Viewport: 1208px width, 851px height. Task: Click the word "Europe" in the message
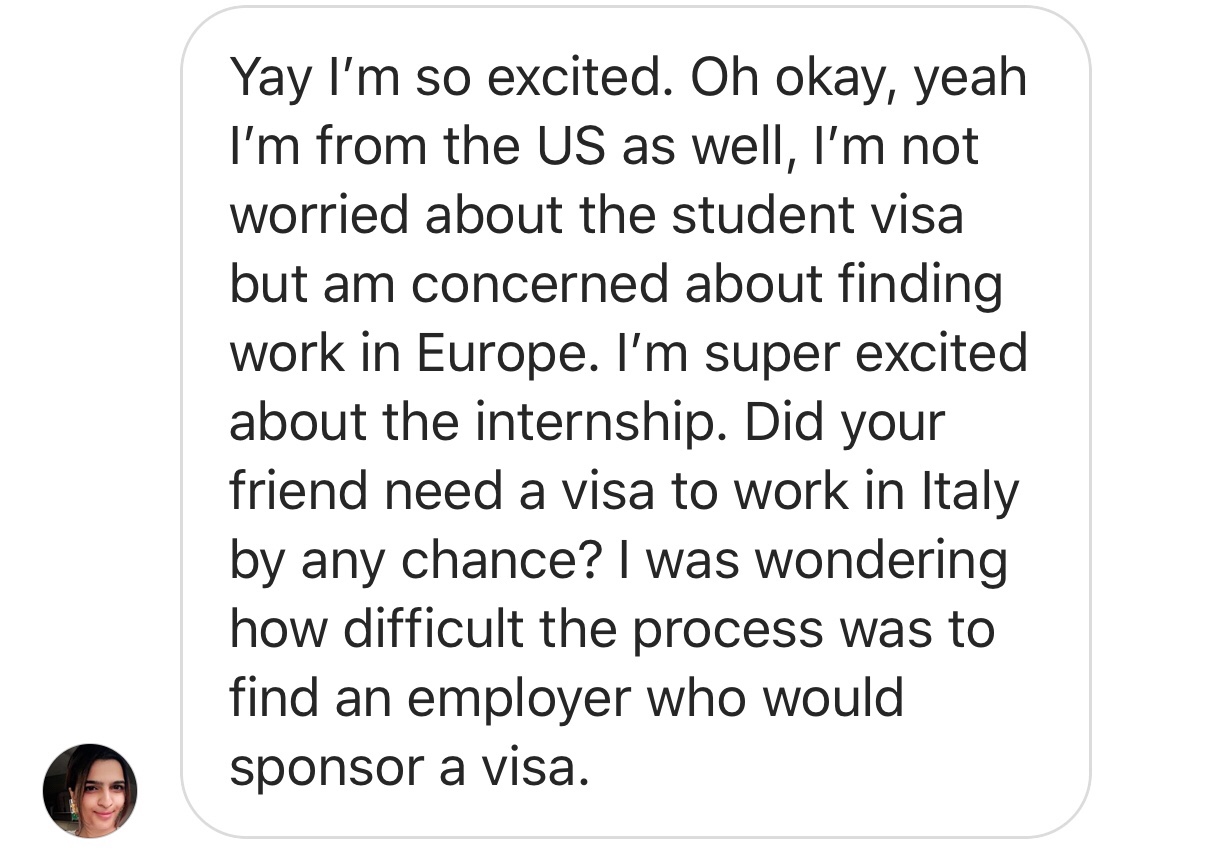[501, 354]
